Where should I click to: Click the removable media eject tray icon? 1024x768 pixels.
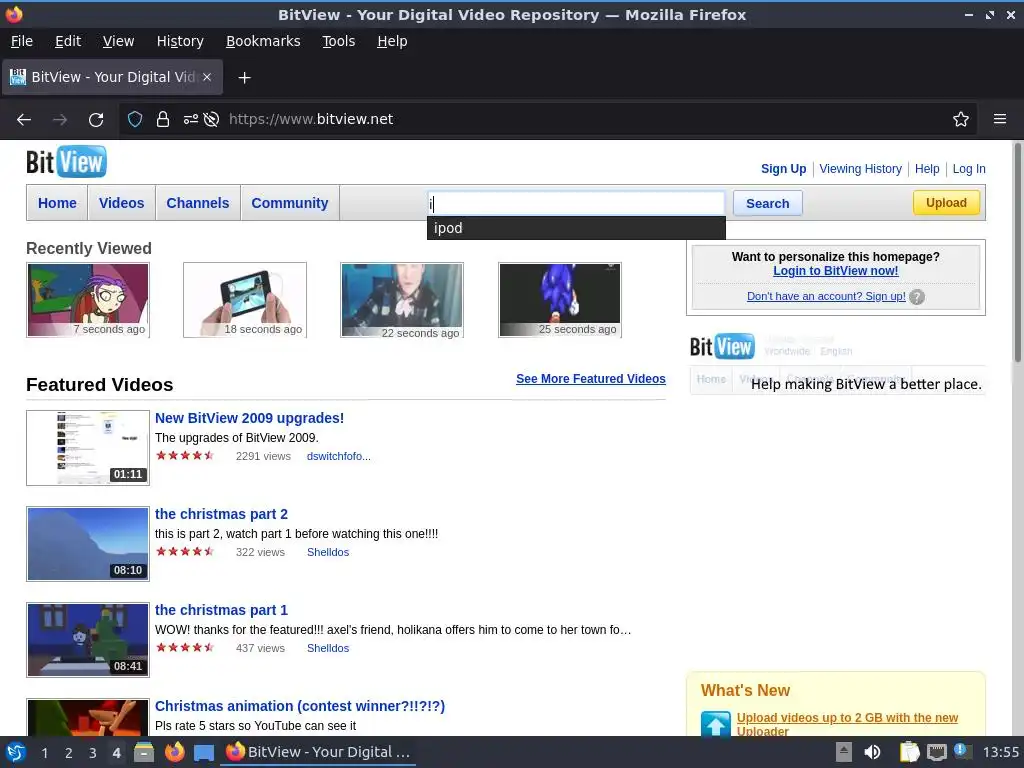coord(844,752)
